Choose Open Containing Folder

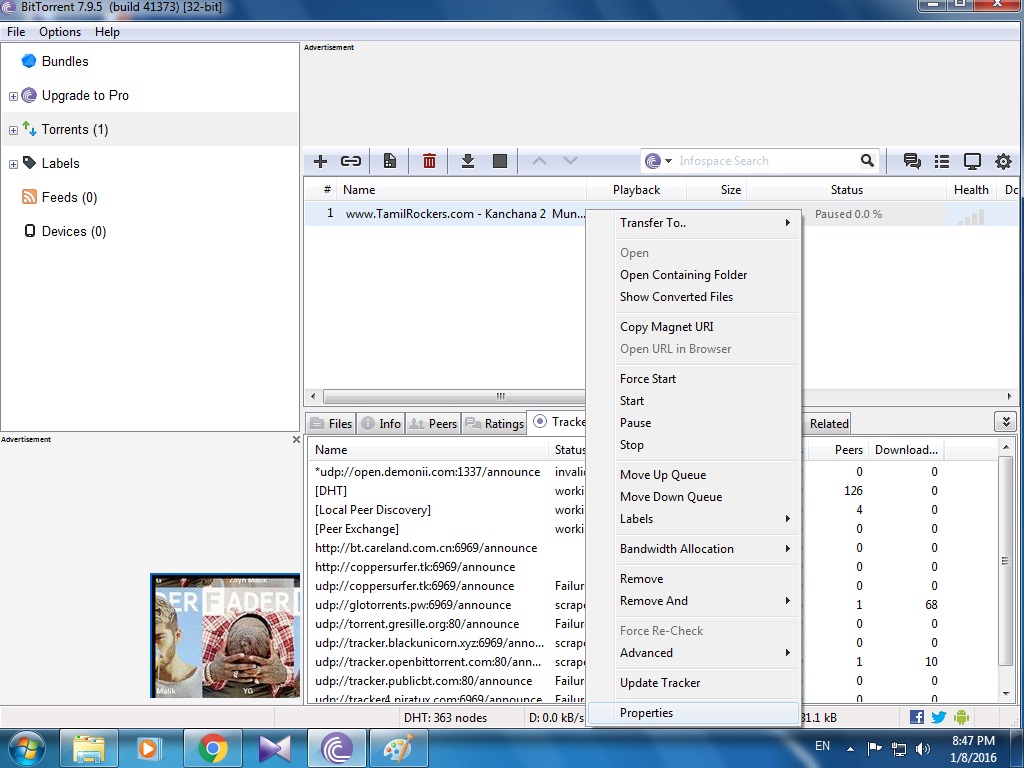coord(694,275)
